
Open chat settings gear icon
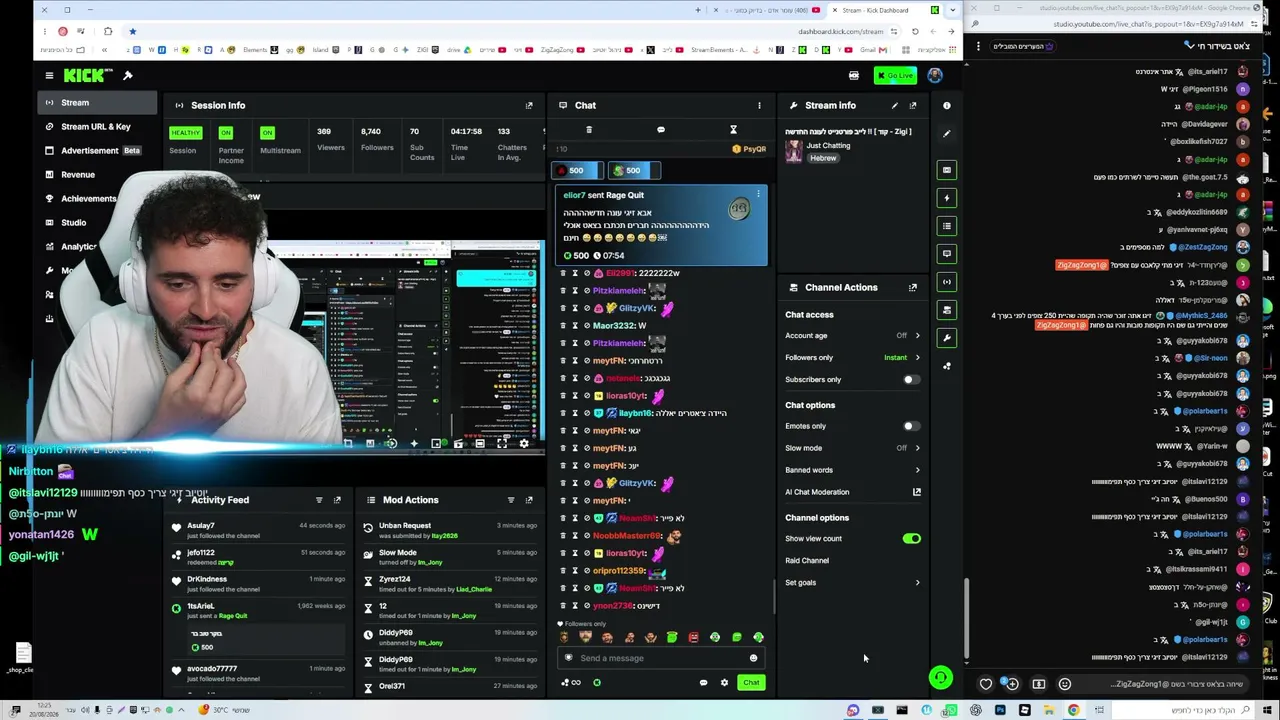coord(724,683)
